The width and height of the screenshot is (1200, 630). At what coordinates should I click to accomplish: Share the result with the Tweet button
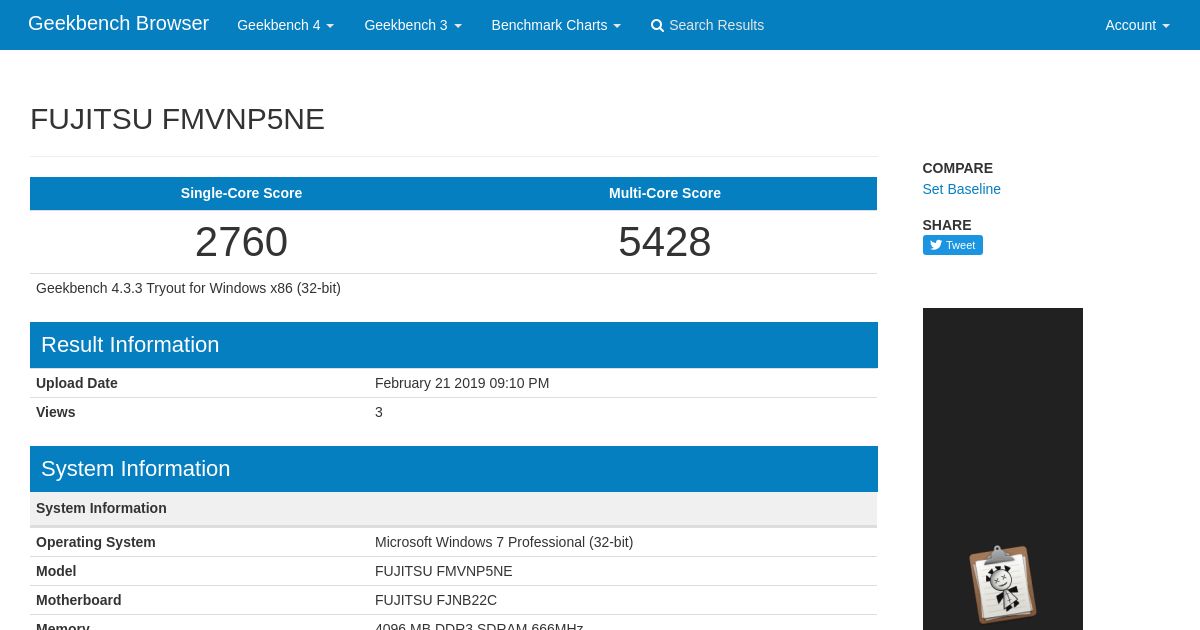pyautogui.click(x=952, y=245)
